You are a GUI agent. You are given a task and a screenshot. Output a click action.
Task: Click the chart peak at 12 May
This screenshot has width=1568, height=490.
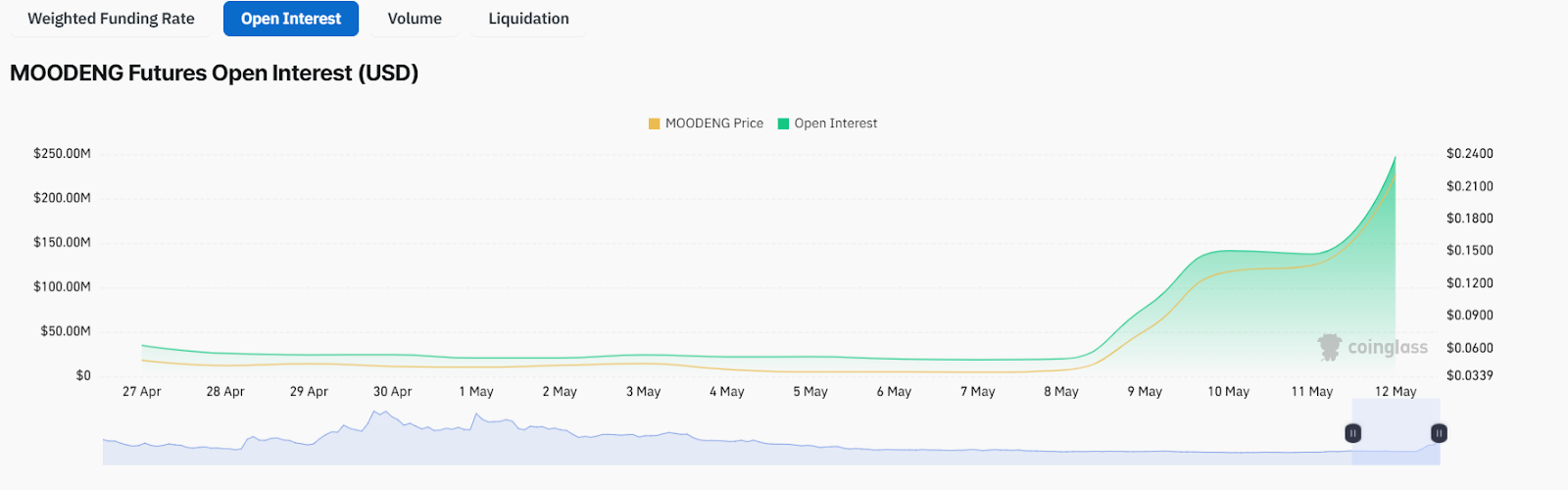tap(1396, 157)
